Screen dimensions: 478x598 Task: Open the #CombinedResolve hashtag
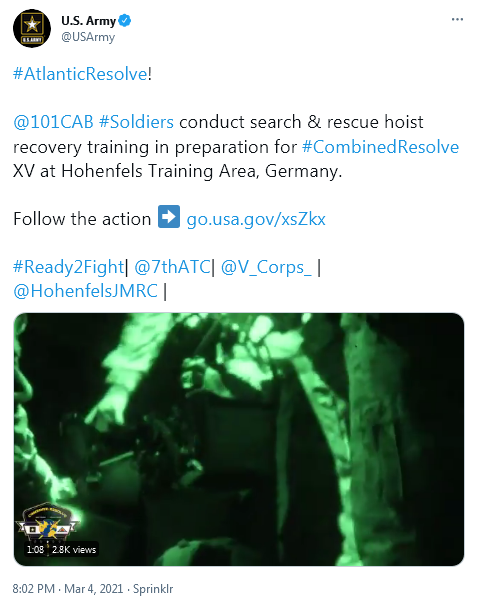click(x=380, y=147)
